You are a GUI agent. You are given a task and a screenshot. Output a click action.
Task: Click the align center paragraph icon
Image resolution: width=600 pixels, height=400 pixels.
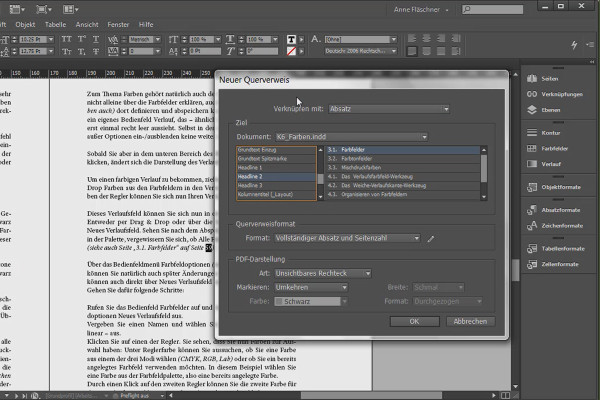pos(426,38)
